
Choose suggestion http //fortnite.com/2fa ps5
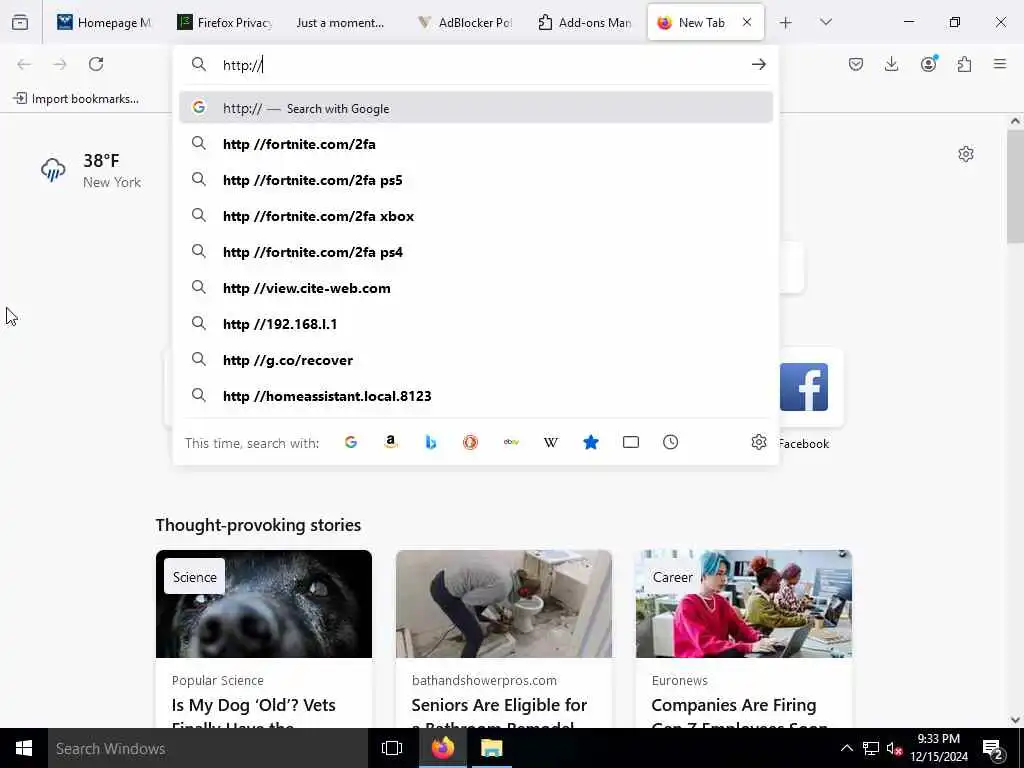coord(475,180)
